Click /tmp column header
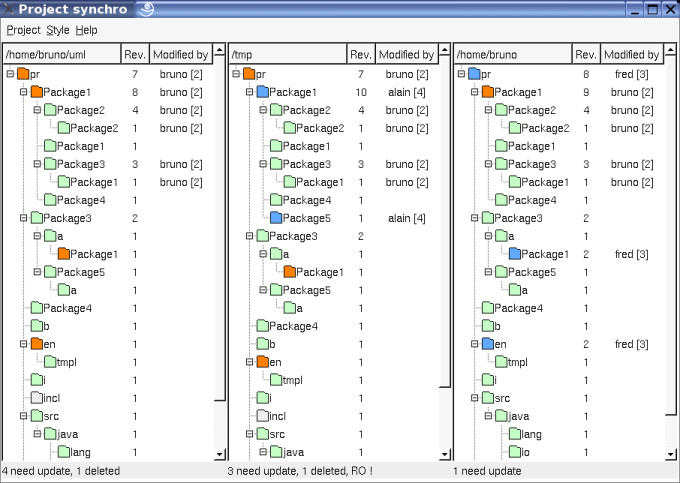Screen dimensions: 680x483 288,54
